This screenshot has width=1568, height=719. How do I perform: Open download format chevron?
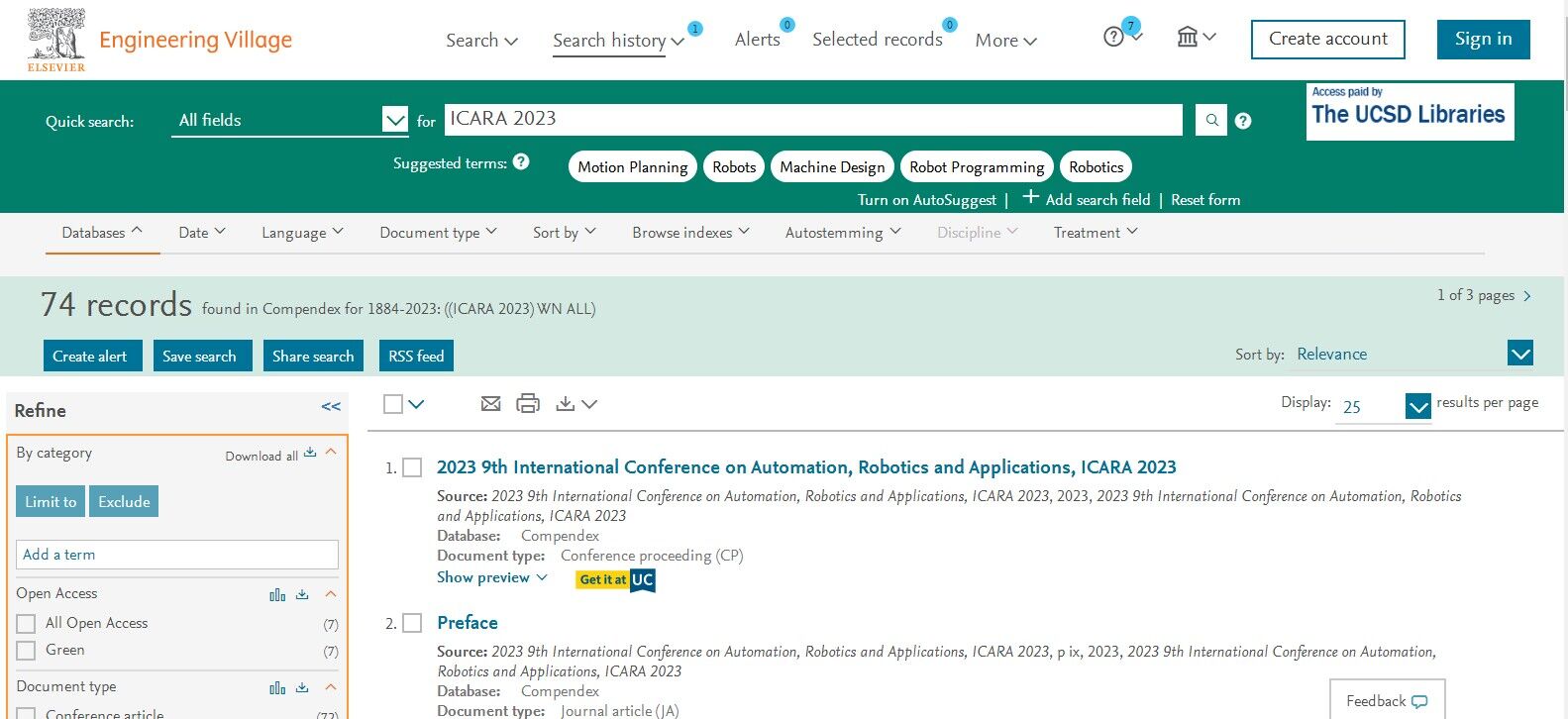pos(589,404)
